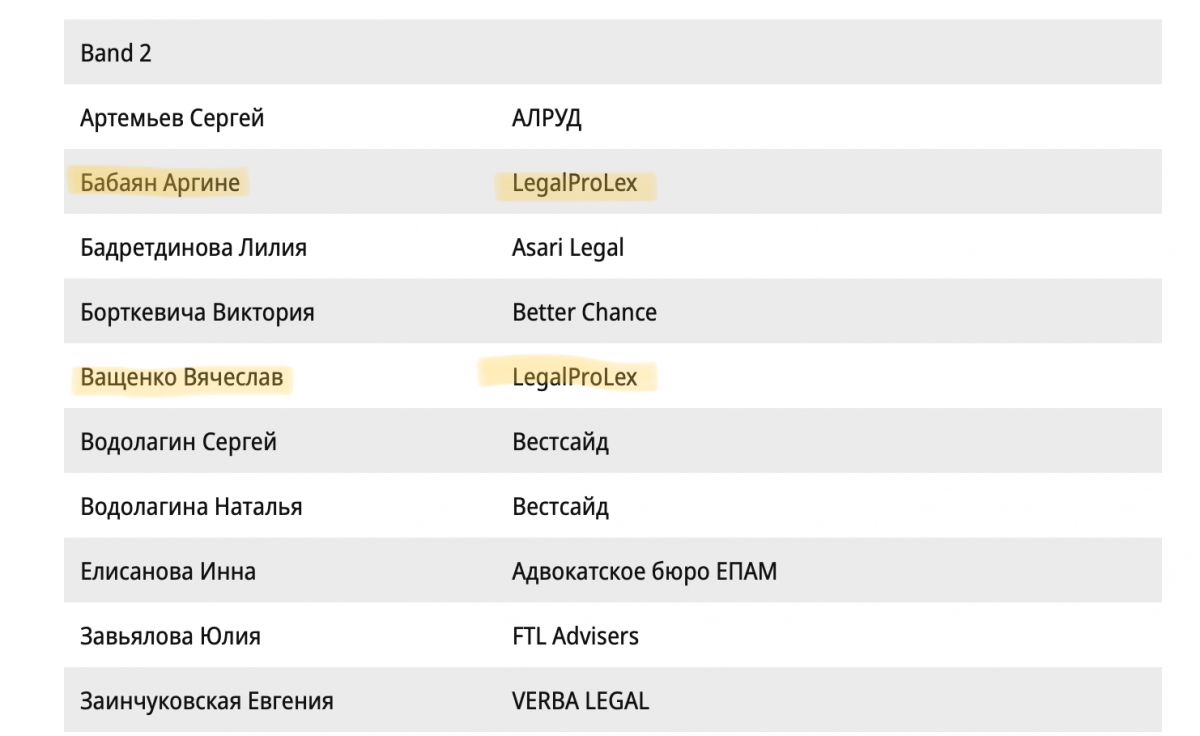Click the firm FTL Advisers
Viewport: 1200px width, 736px height.
(575, 636)
